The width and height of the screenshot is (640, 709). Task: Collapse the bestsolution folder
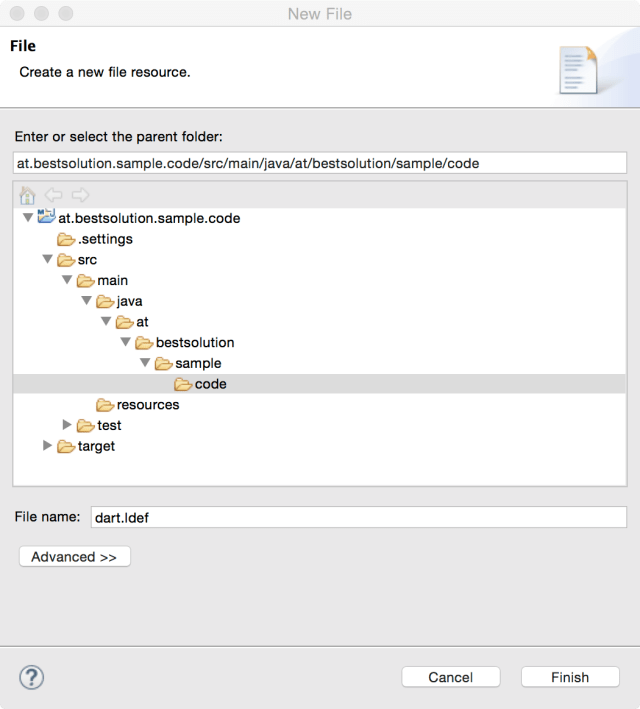[x=125, y=343]
